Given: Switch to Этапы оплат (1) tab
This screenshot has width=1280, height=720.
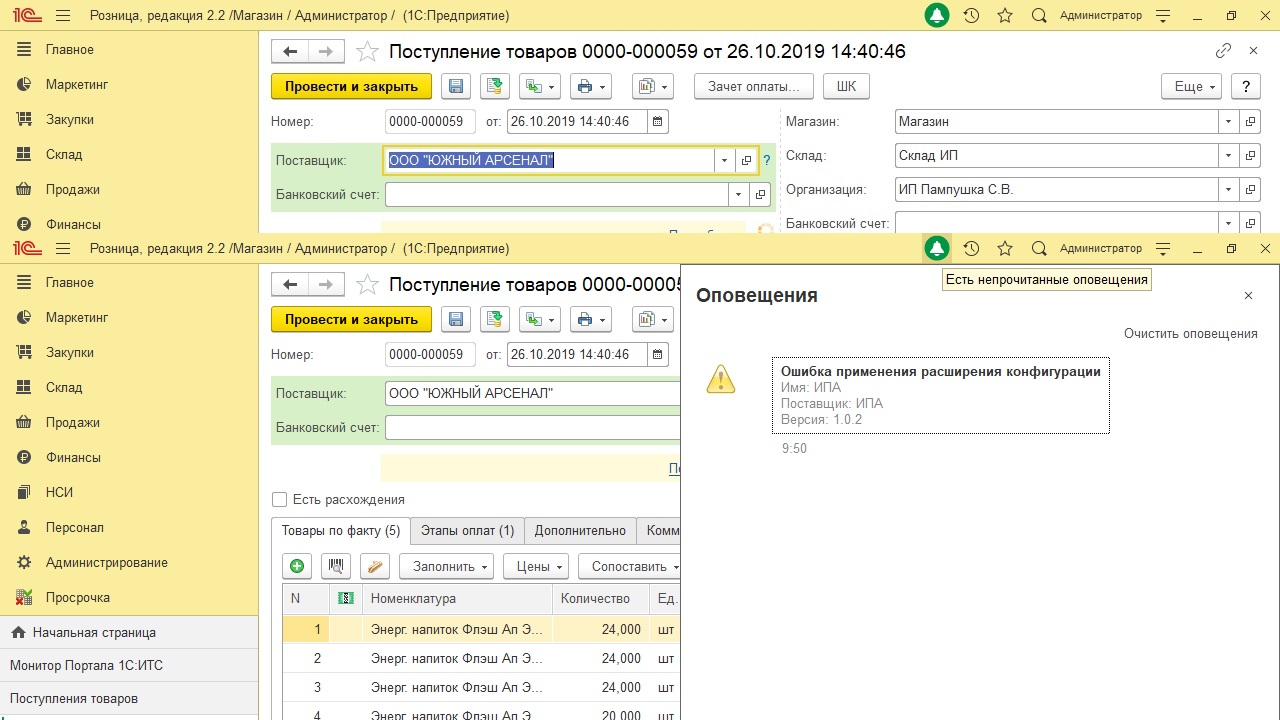Looking at the screenshot, I should (x=467, y=531).
